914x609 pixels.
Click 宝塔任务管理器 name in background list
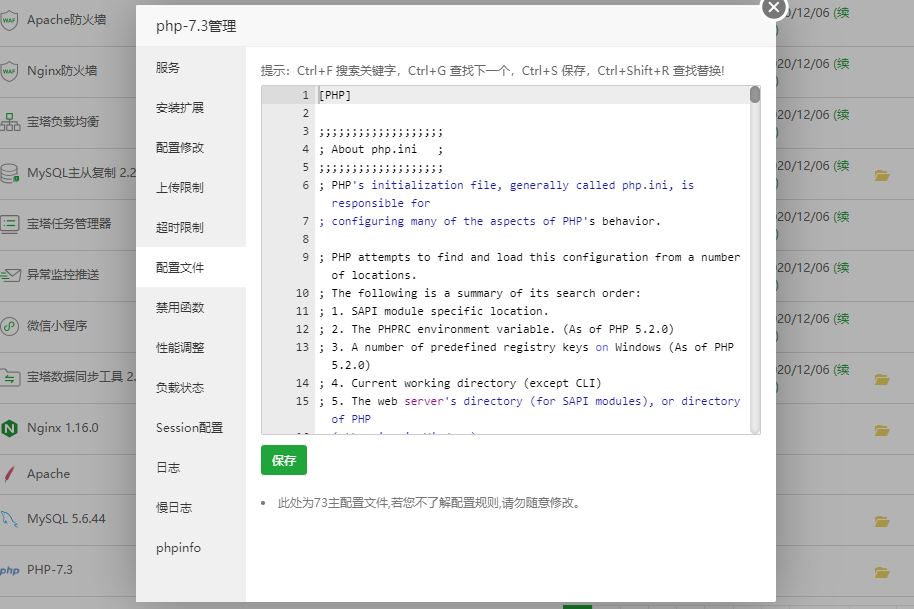click(69, 224)
